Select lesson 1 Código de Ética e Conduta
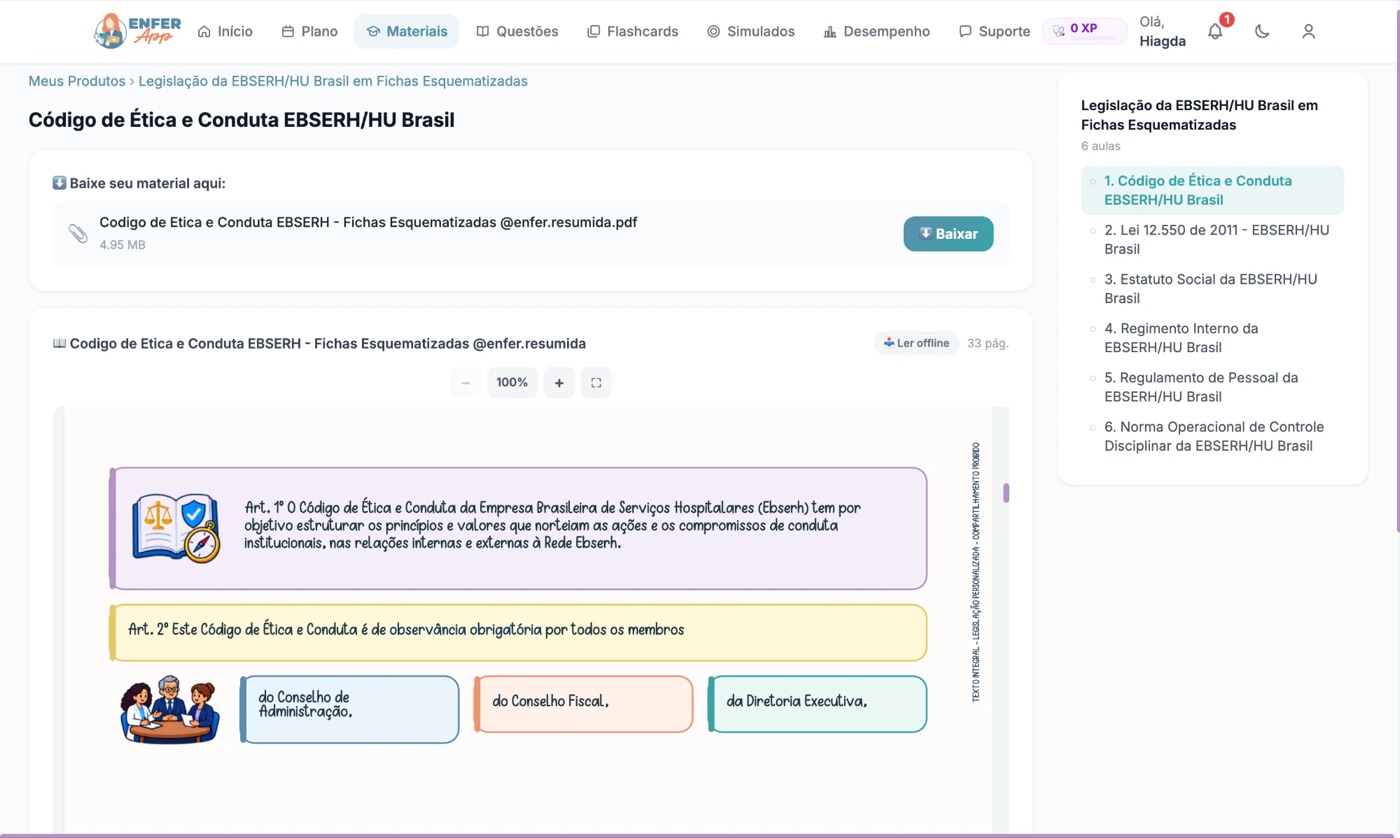Image resolution: width=1400 pixels, height=838 pixels. [1212, 190]
